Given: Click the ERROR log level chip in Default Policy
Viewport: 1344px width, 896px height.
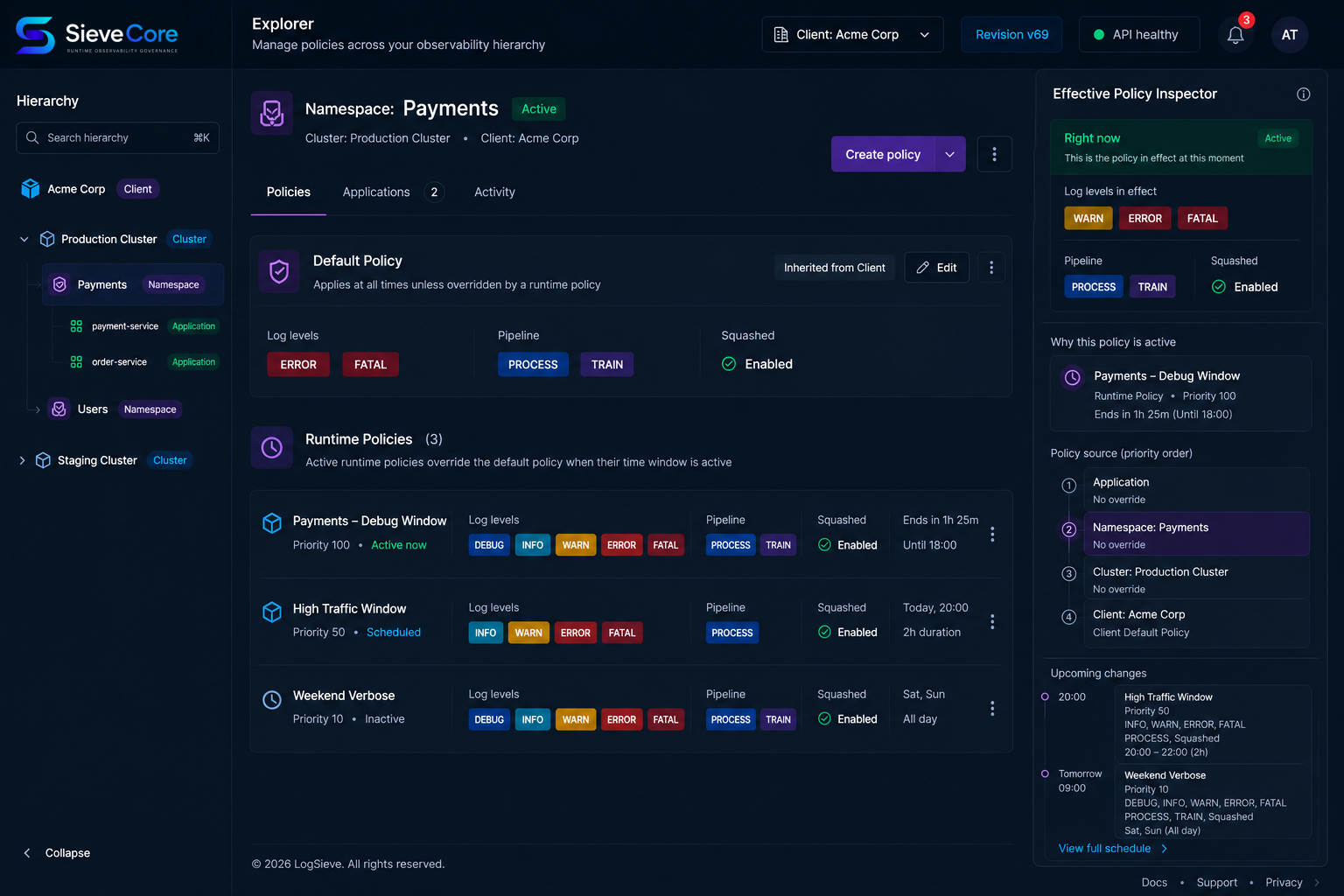Looking at the screenshot, I should pos(298,365).
